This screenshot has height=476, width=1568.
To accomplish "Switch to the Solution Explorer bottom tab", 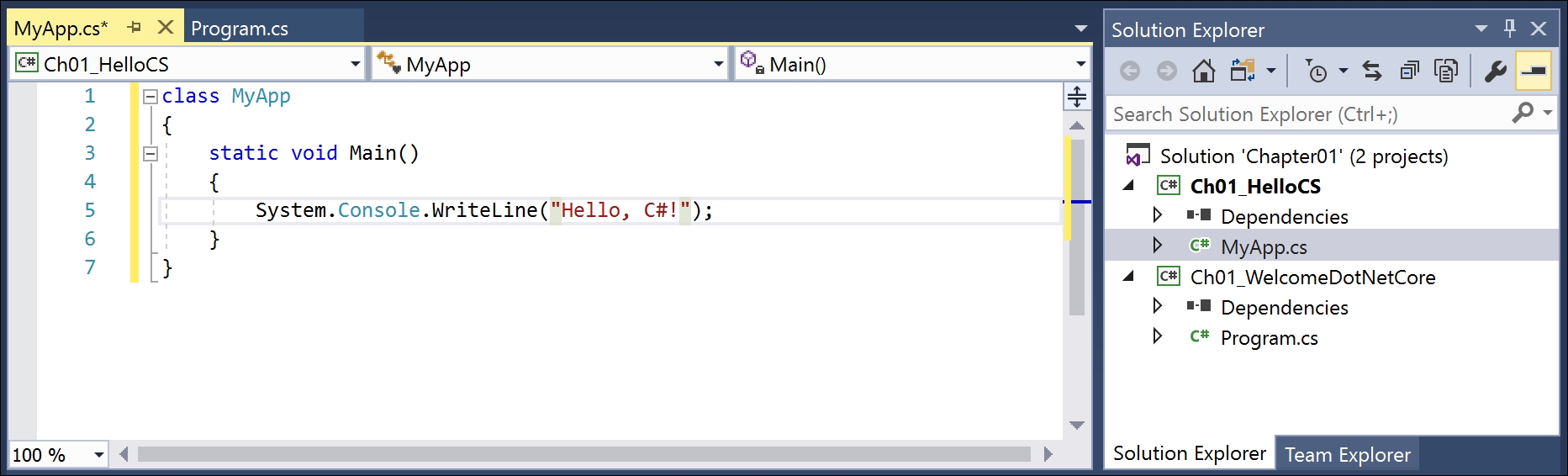I will coord(1189,453).
